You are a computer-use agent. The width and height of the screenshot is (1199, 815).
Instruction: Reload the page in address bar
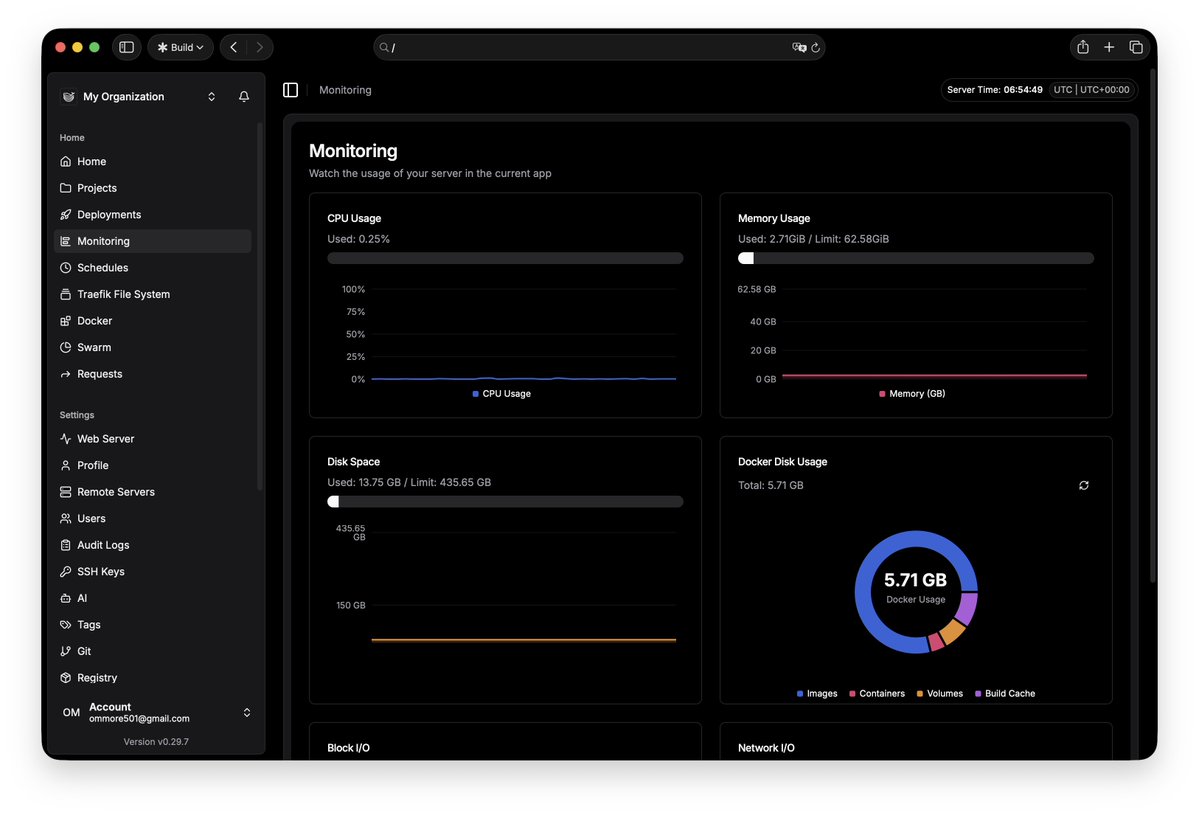pos(816,47)
